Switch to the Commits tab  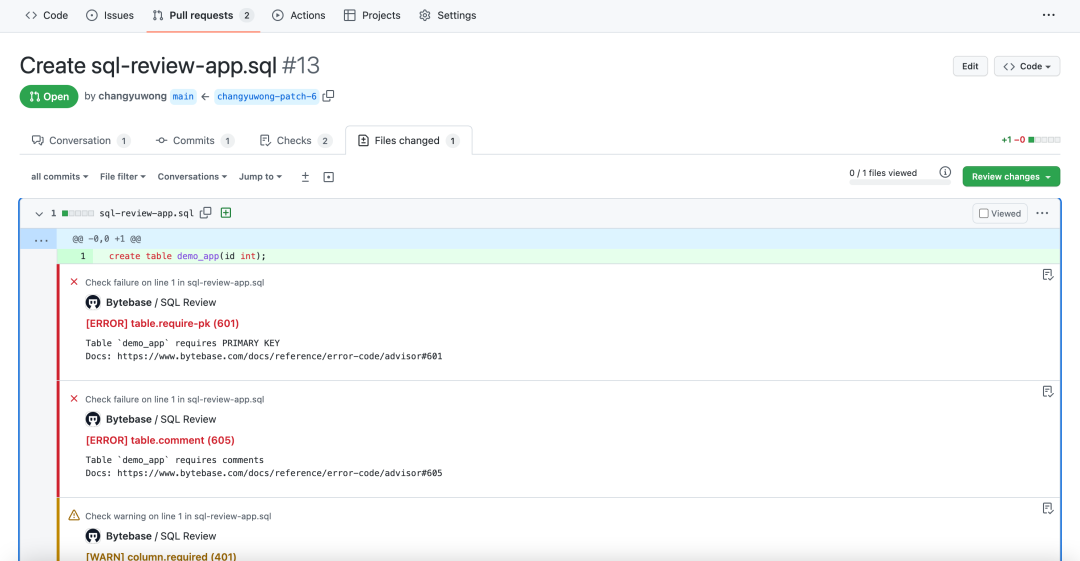click(195, 141)
